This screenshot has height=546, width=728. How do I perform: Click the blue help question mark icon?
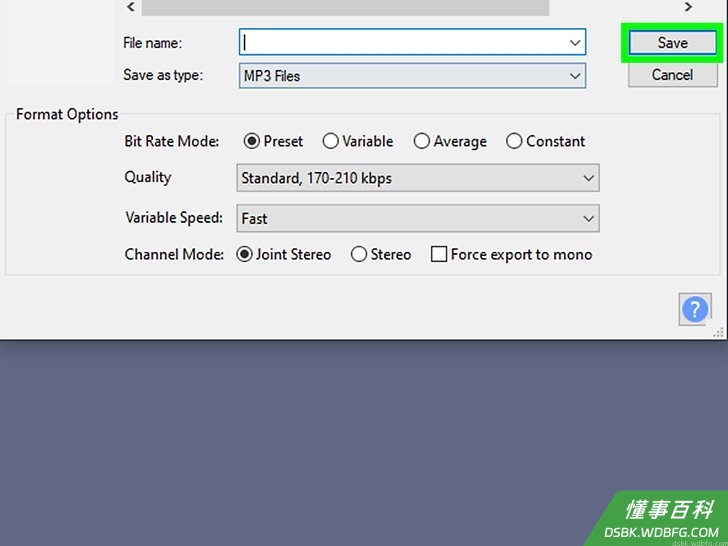pos(695,309)
